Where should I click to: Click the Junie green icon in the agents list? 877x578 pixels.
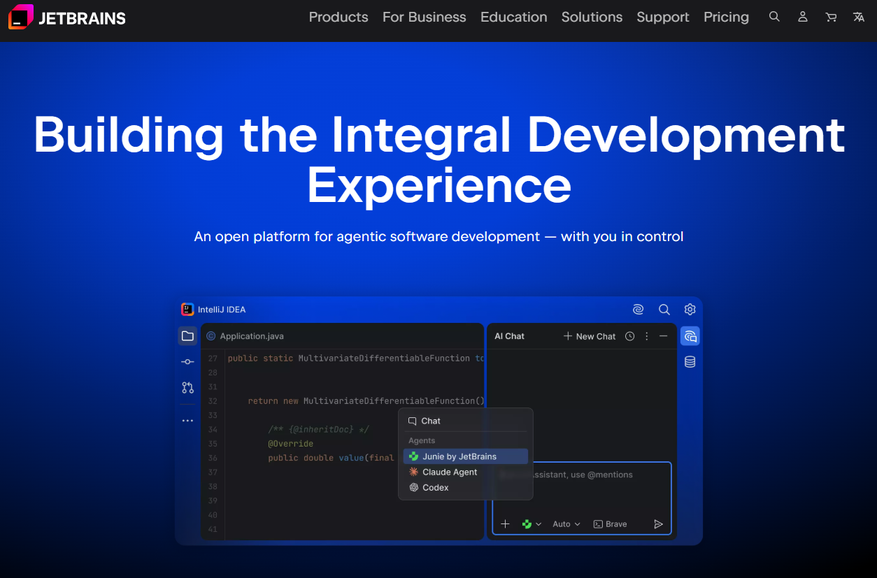414,457
